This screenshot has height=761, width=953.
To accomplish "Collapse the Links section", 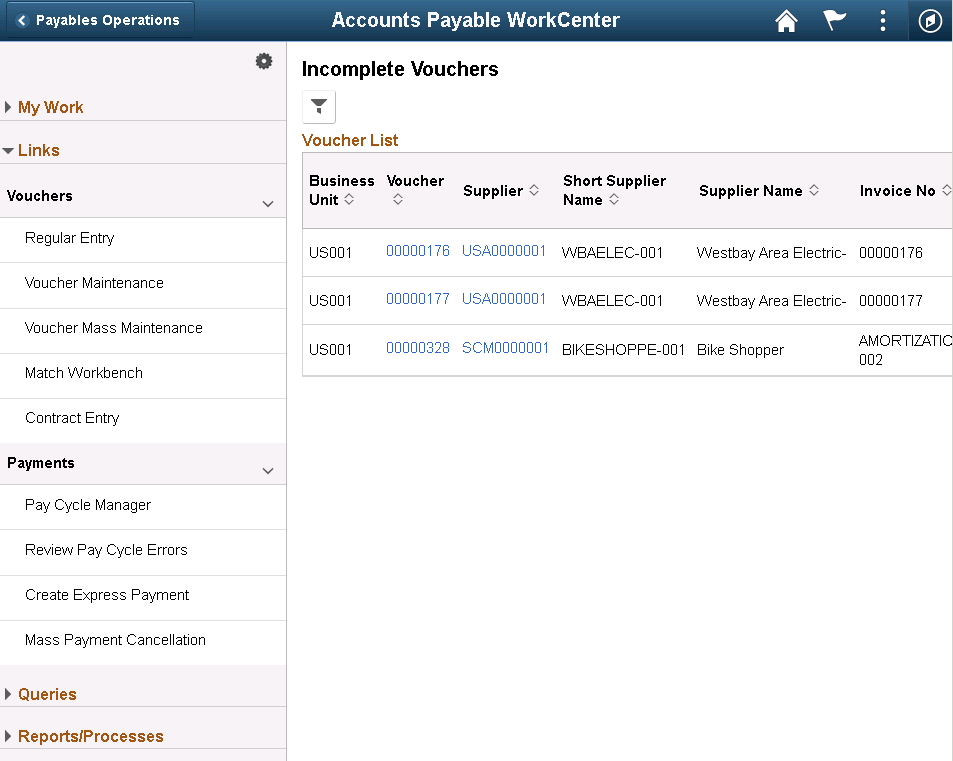I will pos(38,150).
